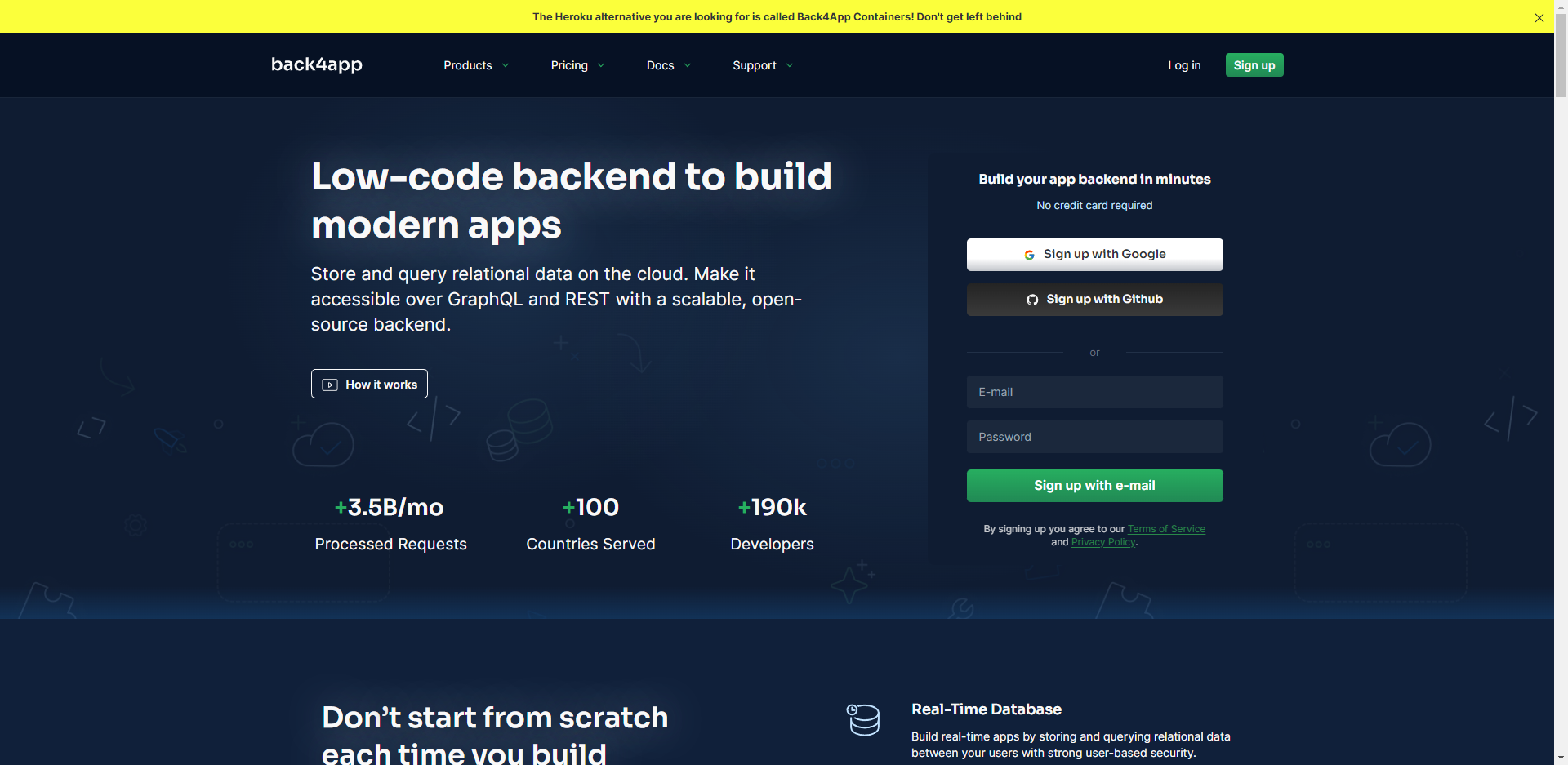Image resolution: width=1568 pixels, height=765 pixels.
Task: Click the +100 statistic
Action: (590, 507)
